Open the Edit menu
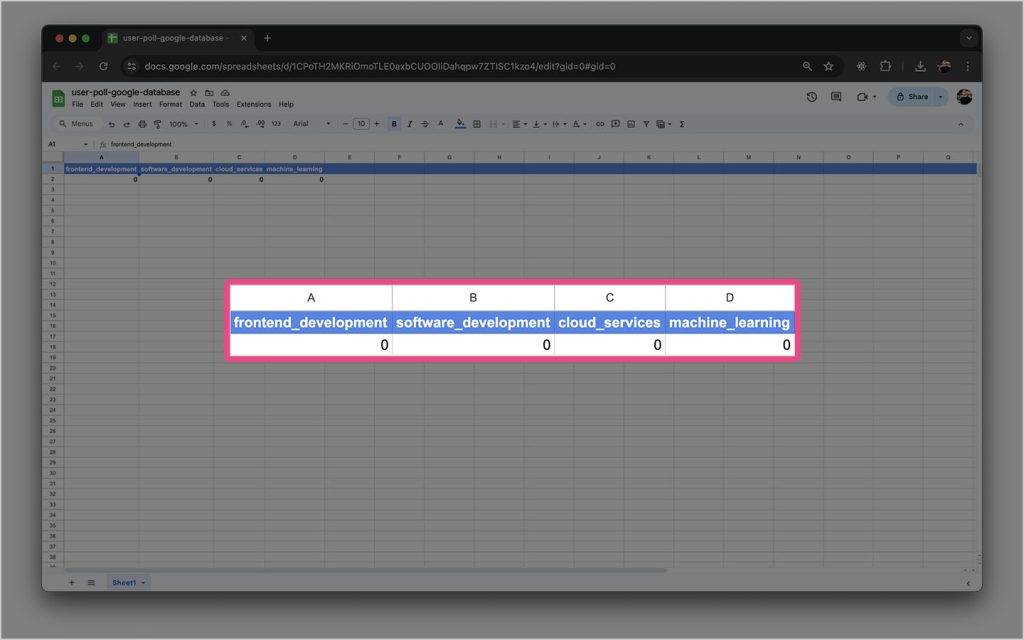The width and height of the screenshot is (1024, 640). [97, 104]
